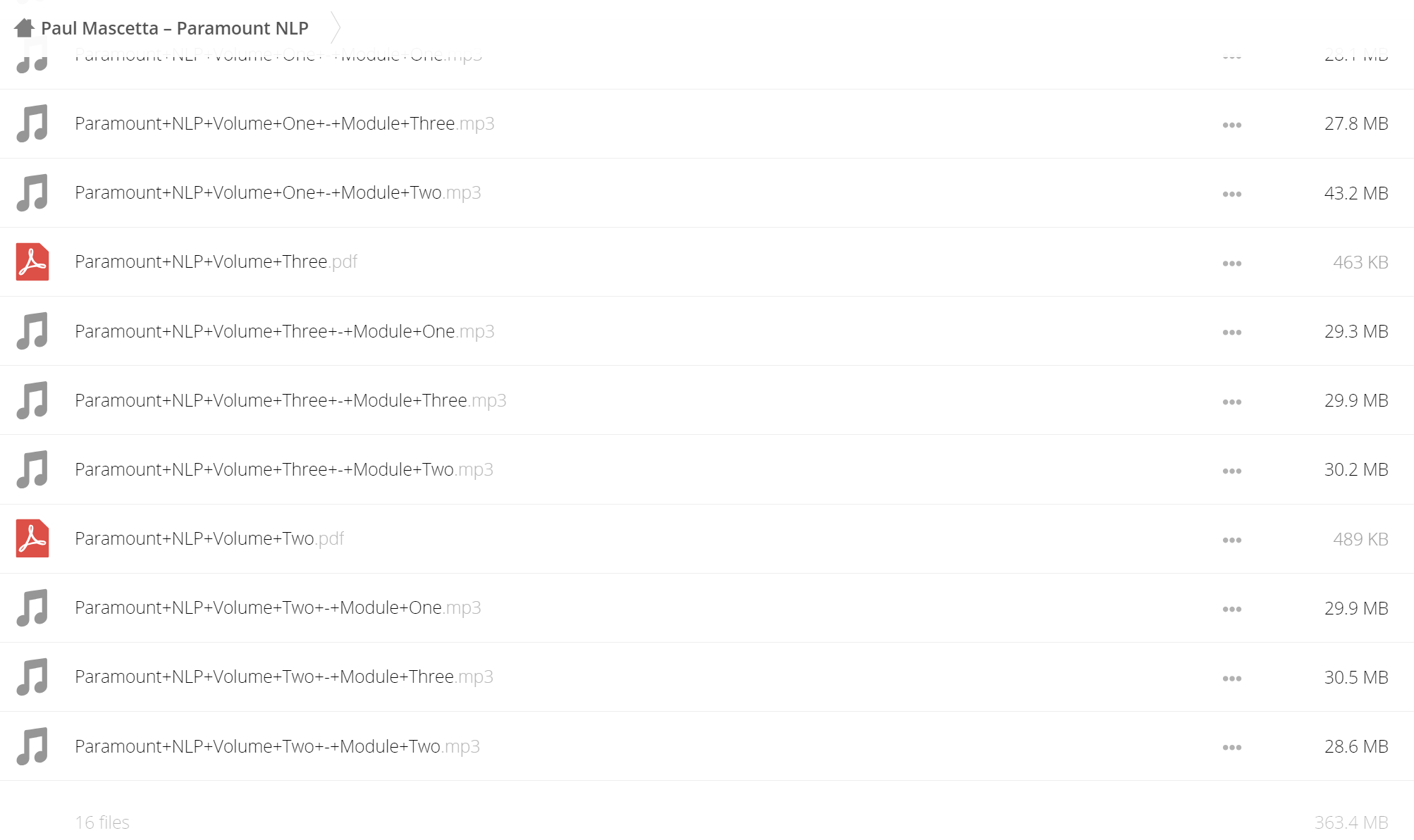The width and height of the screenshot is (1414, 840).
Task: Click the music icon for Volume Three Module One
Action: (32, 331)
